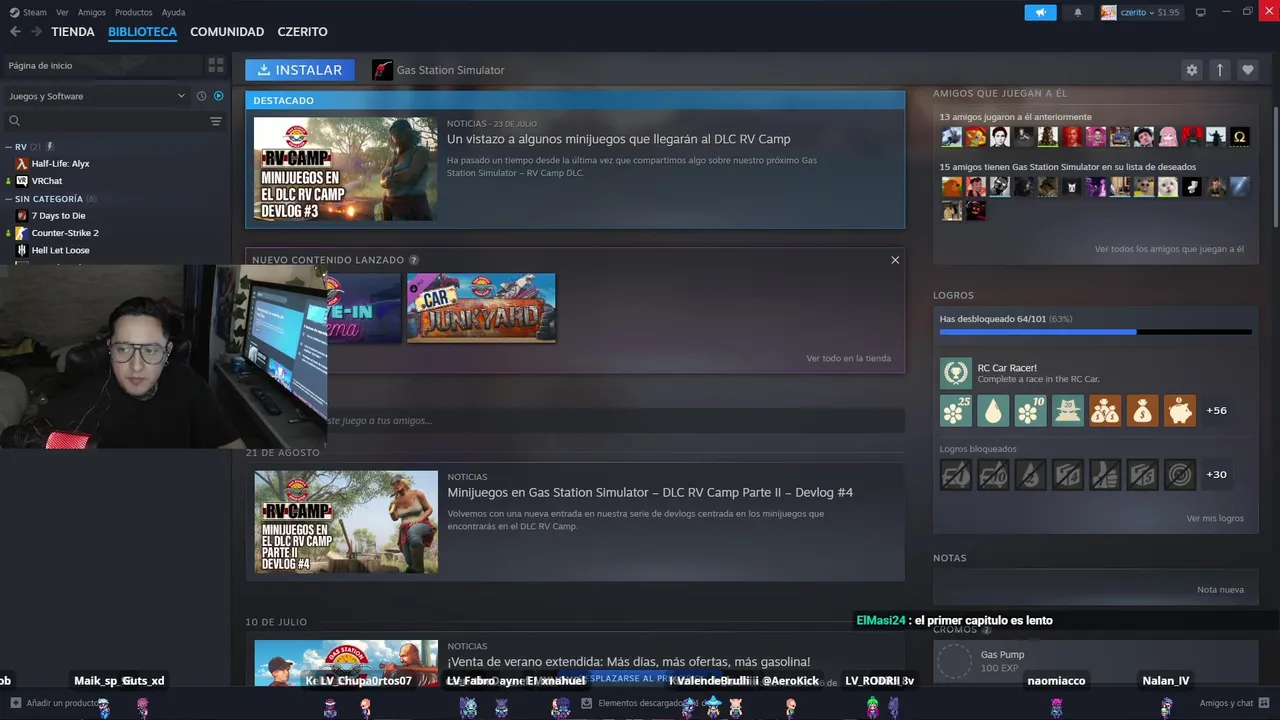This screenshot has width=1280, height=720.
Task: Click the RC Car Racer trophy achievement icon
Action: (x=956, y=373)
